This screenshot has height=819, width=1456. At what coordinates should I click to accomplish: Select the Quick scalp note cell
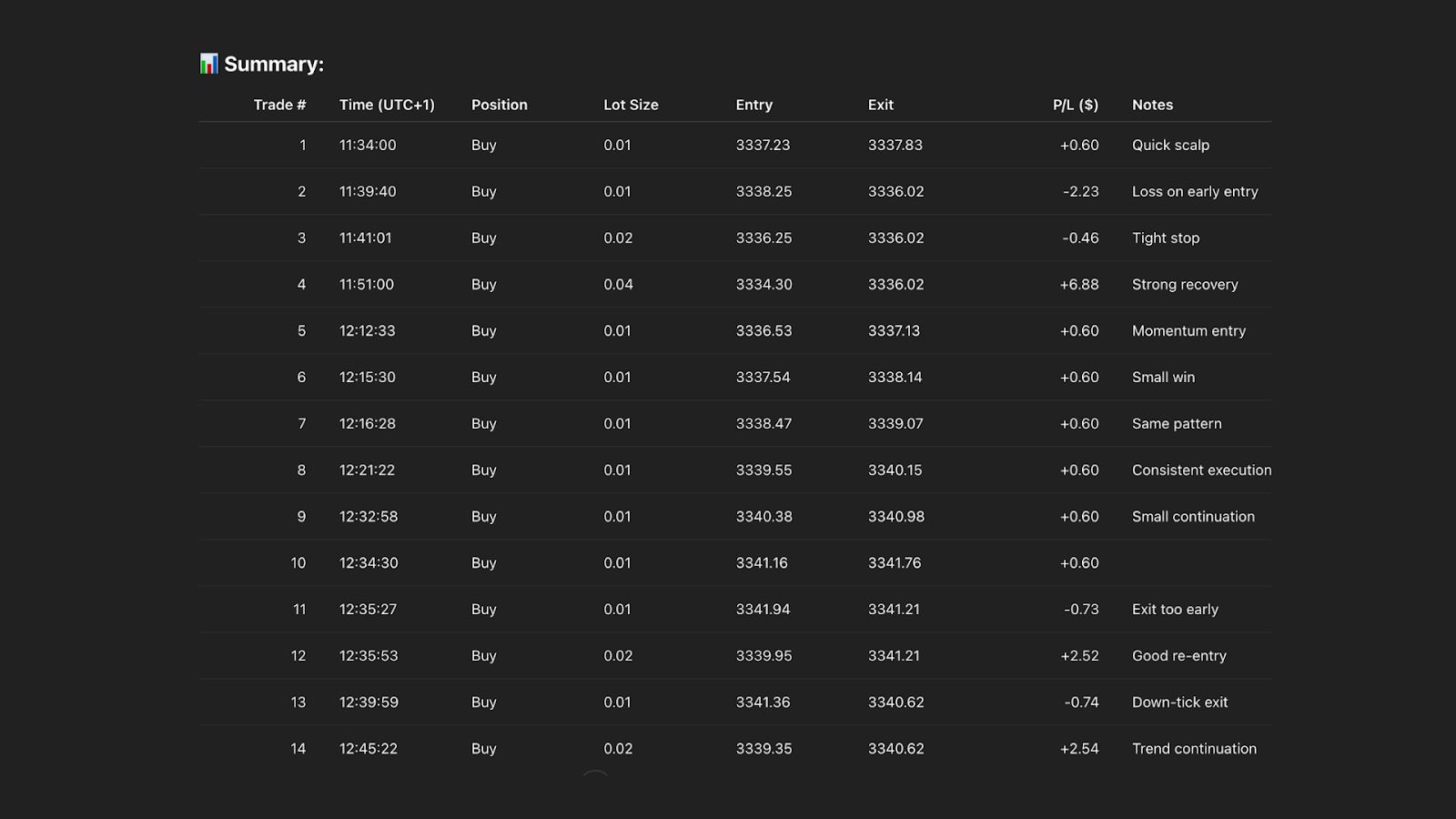(x=1170, y=145)
